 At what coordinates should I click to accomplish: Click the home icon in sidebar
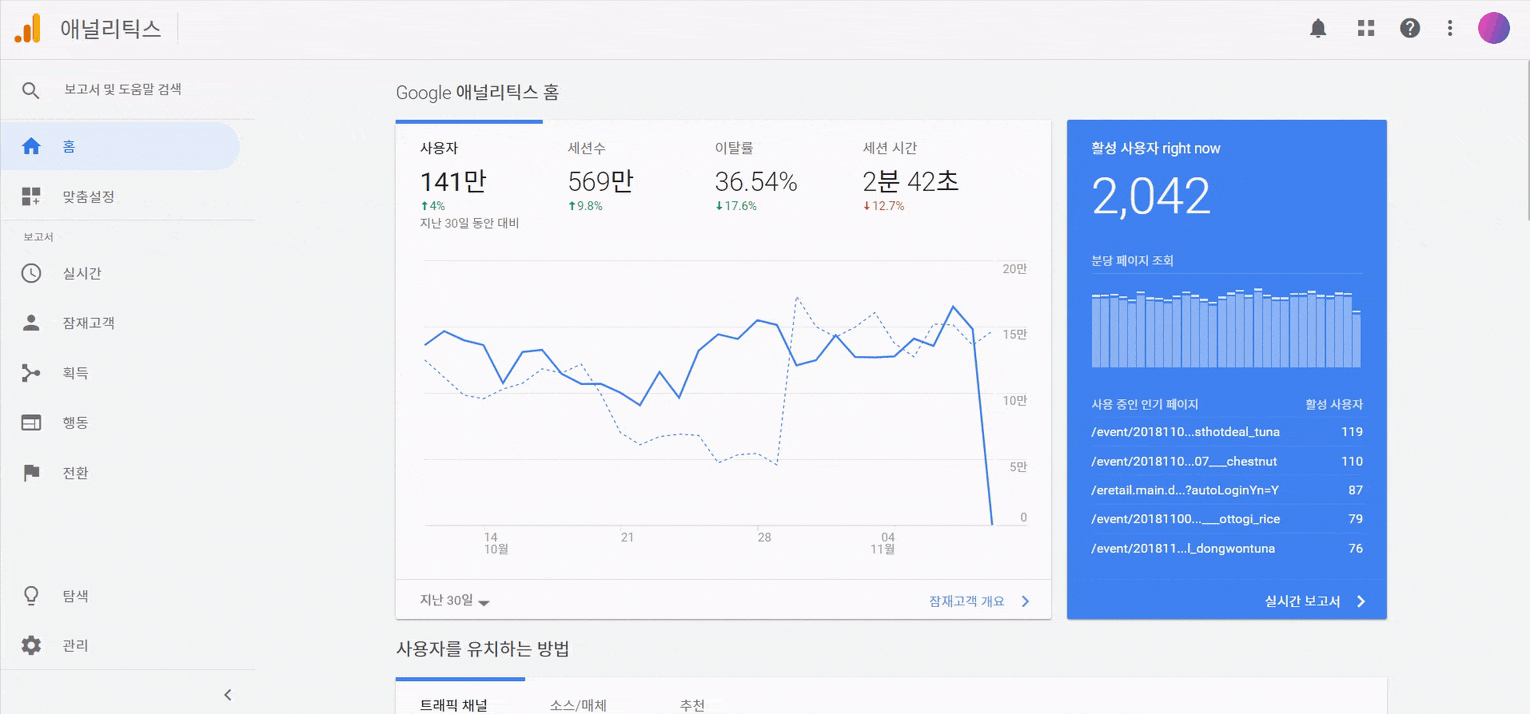(x=31, y=146)
